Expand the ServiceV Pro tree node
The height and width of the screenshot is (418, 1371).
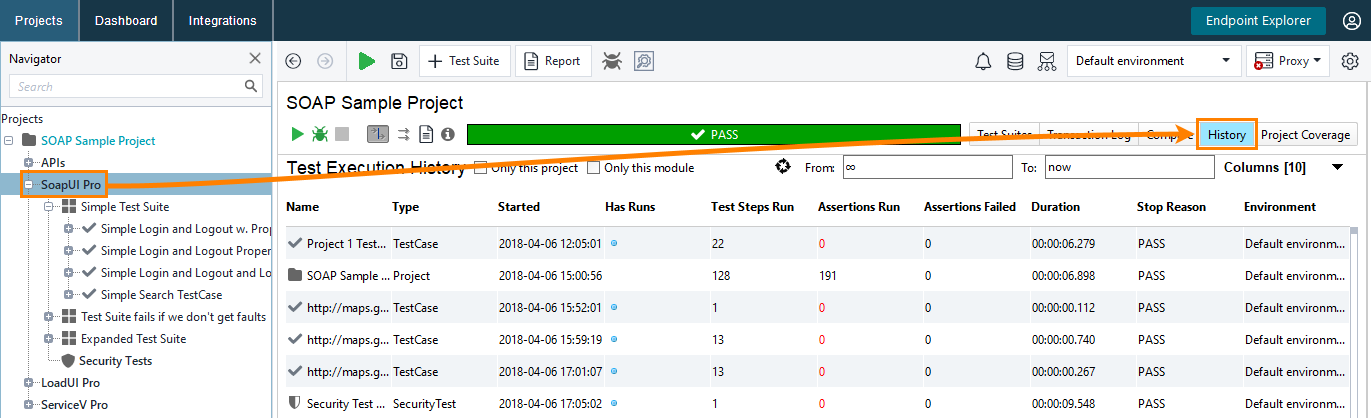click(29, 405)
